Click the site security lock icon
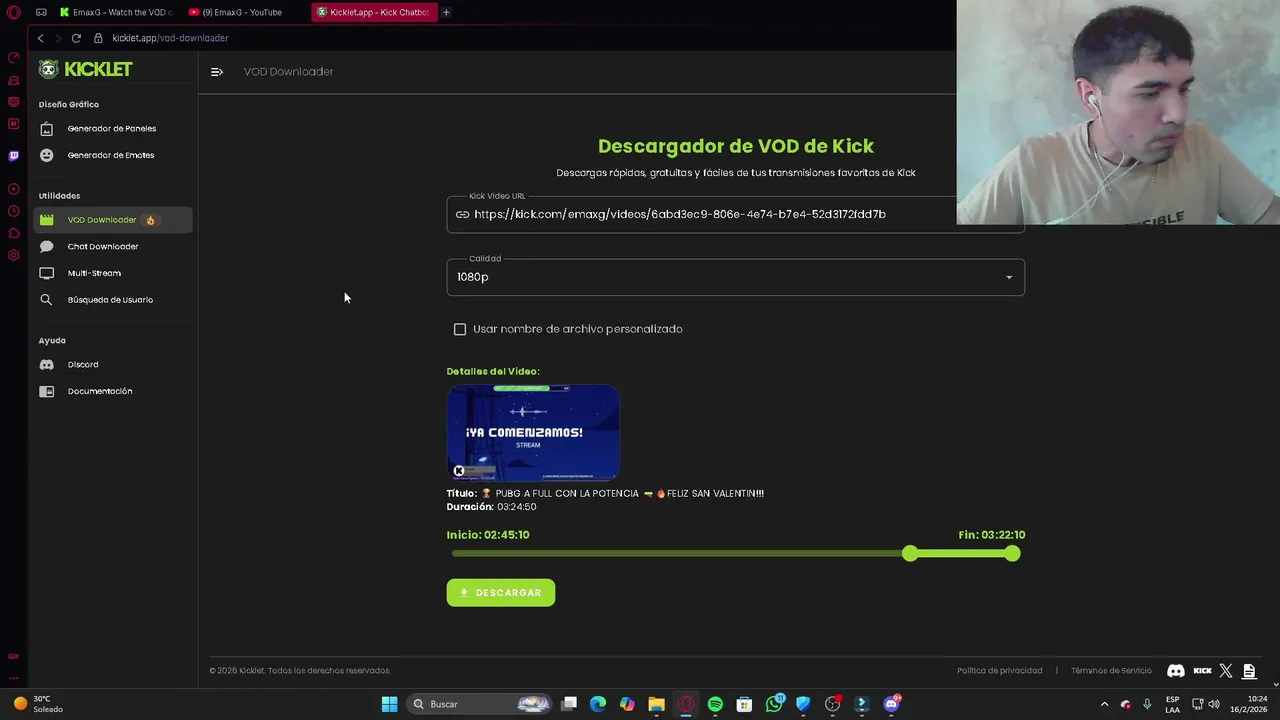 (x=98, y=38)
